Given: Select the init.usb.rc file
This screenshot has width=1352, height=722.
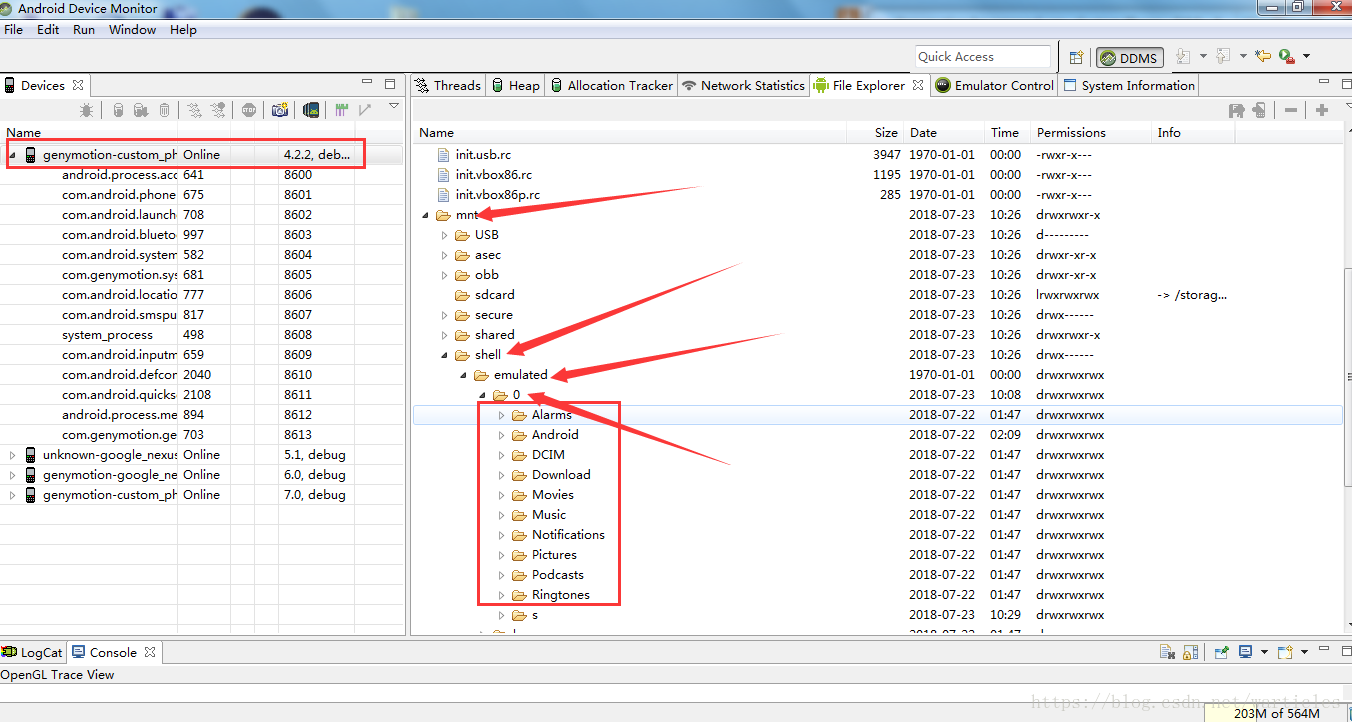Looking at the screenshot, I should [484, 155].
